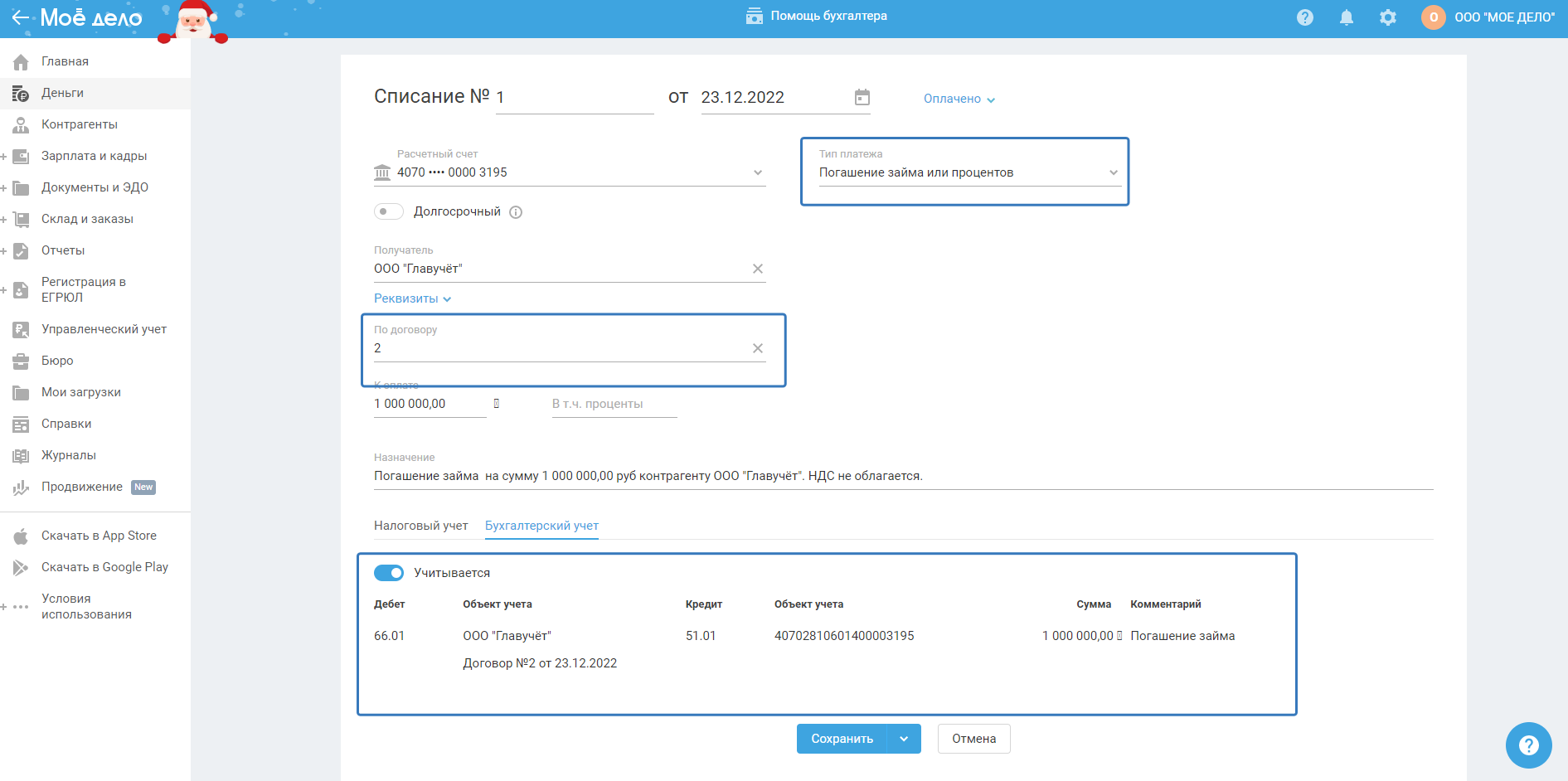The width and height of the screenshot is (1568, 781).
Task: Switch to the Налоговый учет tab
Action: point(420,526)
